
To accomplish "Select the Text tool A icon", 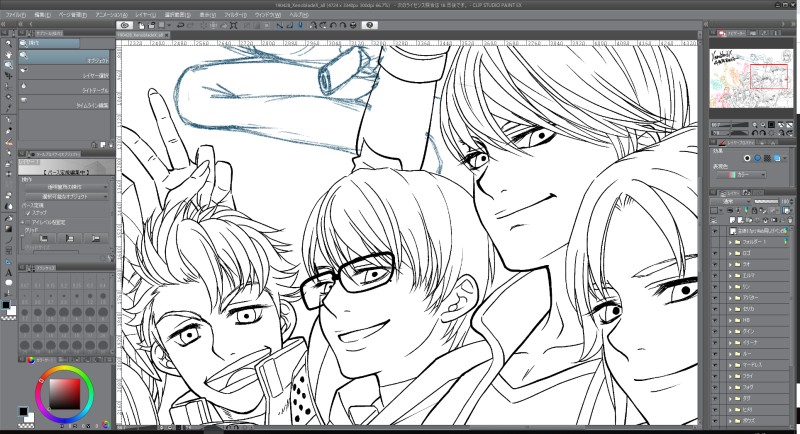I will (8, 273).
